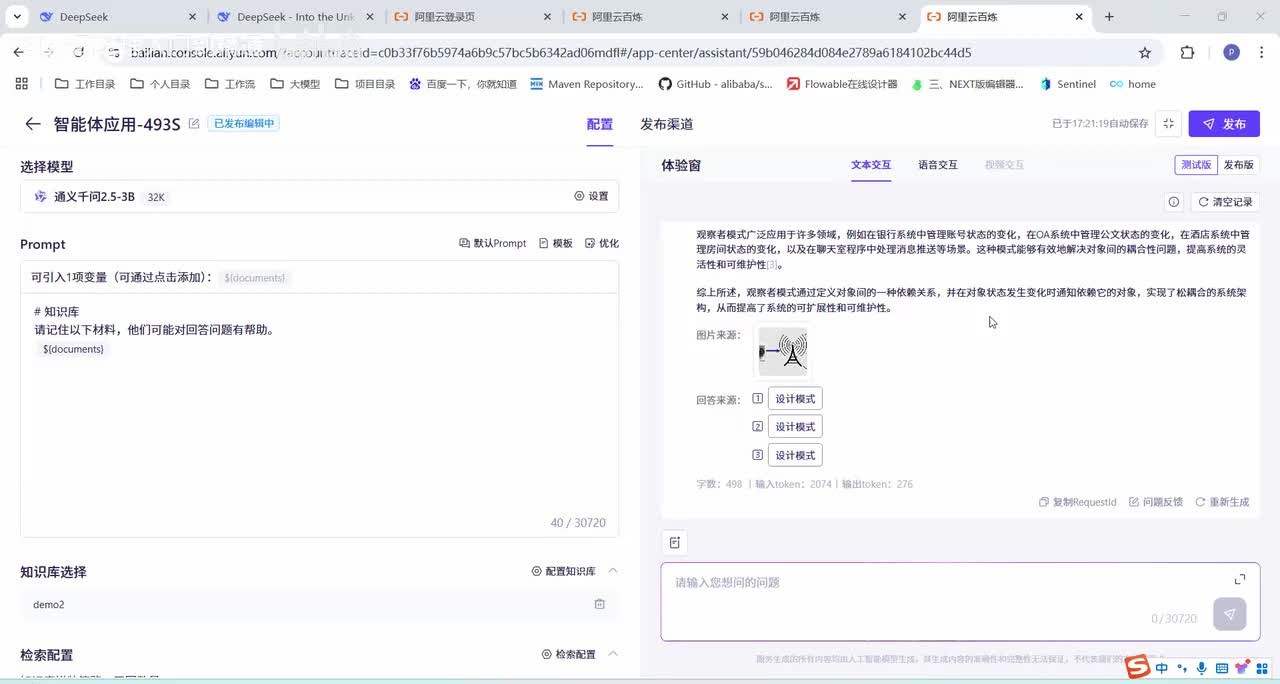
Task: Open answer source 2 设计模式
Action: 795,427
